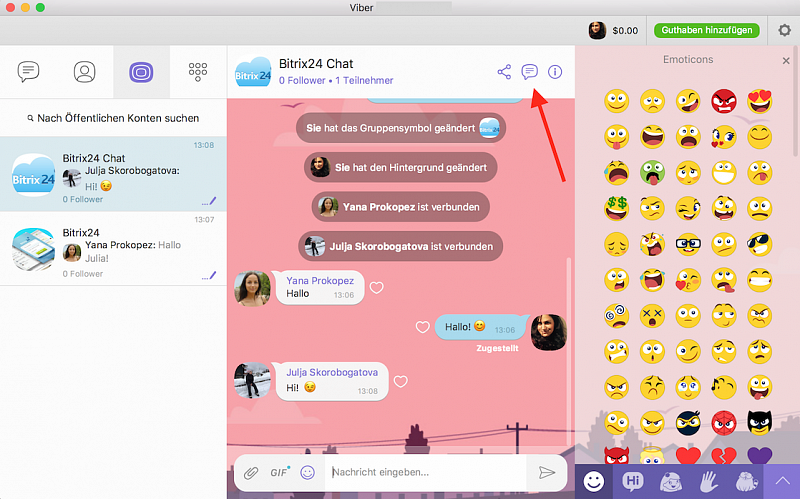Open chat bubble icon in header
This screenshot has height=499, width=800.
(x=530, y=72)
